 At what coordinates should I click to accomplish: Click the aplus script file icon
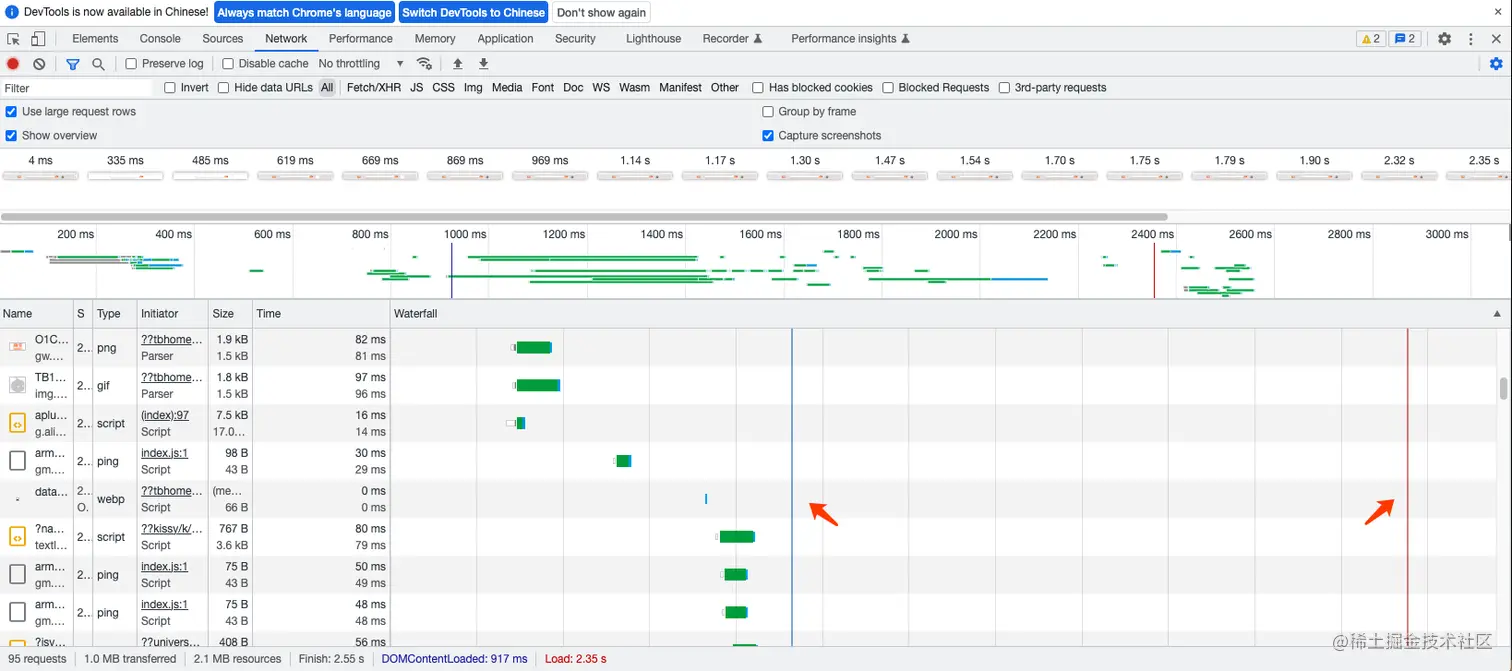17,423
